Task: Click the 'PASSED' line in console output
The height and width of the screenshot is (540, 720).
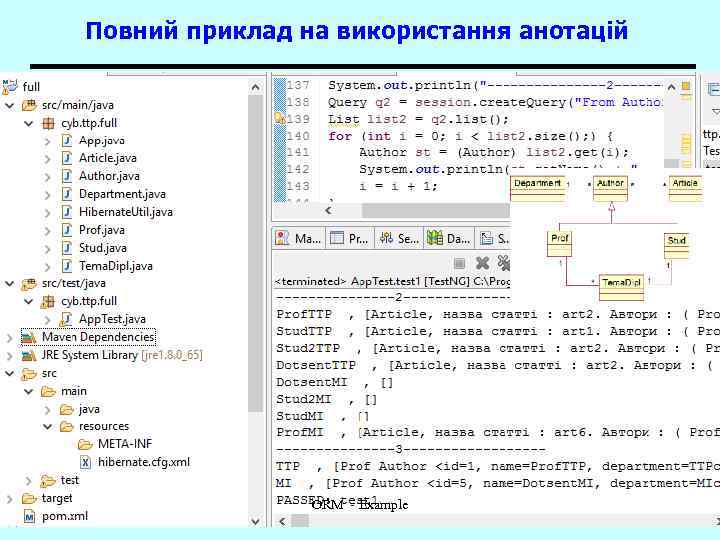Action: tap(327, 500)
